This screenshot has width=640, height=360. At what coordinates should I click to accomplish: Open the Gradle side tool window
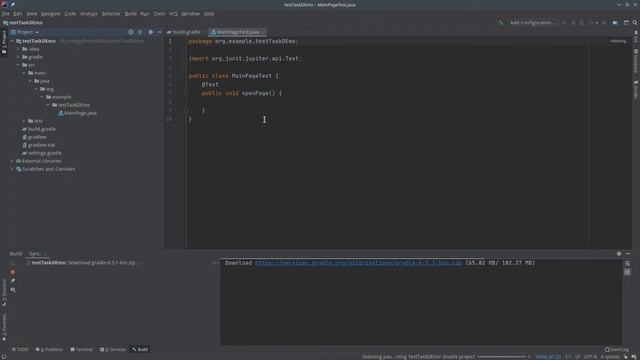[x=636, y=89]
